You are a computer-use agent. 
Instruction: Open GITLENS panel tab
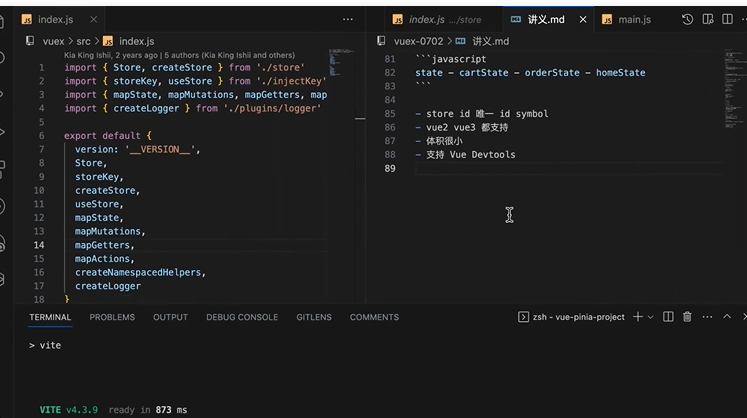click(x=314, y=317)
